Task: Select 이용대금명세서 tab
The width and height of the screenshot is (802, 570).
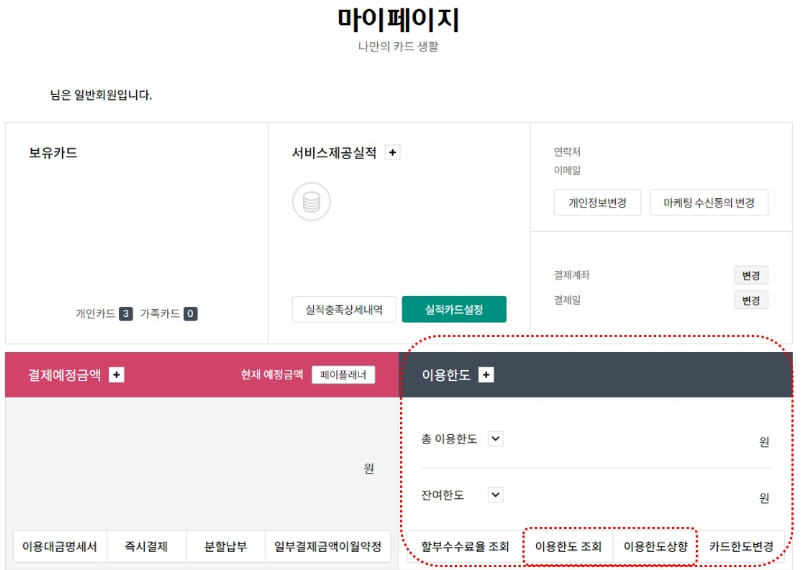Action: click(60, 546)
